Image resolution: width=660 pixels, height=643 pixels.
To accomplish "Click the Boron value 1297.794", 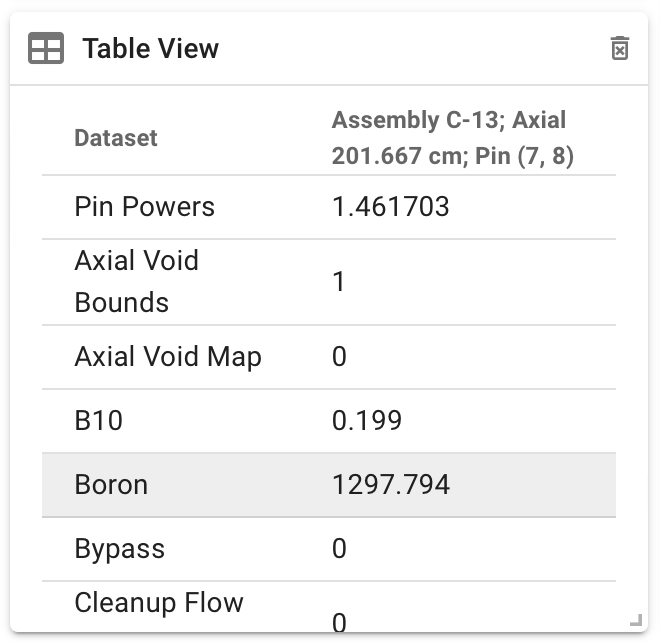I will pyautogui.click(x=391, y=484).
